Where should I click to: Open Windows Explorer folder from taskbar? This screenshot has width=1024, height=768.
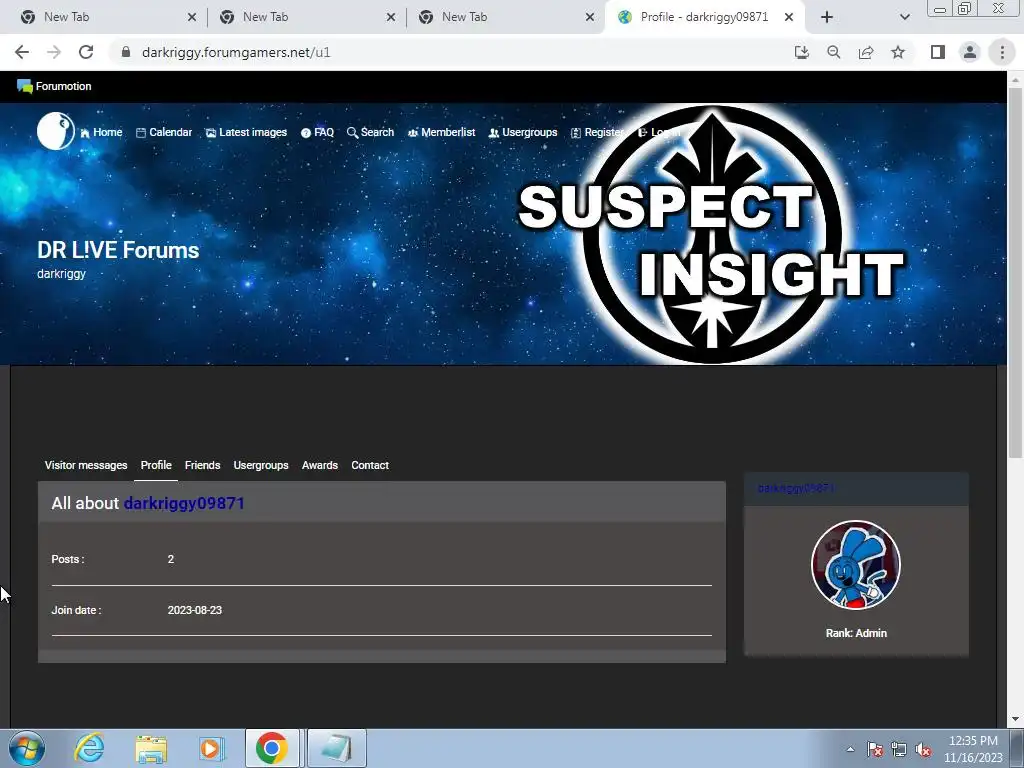pos(151,749)
